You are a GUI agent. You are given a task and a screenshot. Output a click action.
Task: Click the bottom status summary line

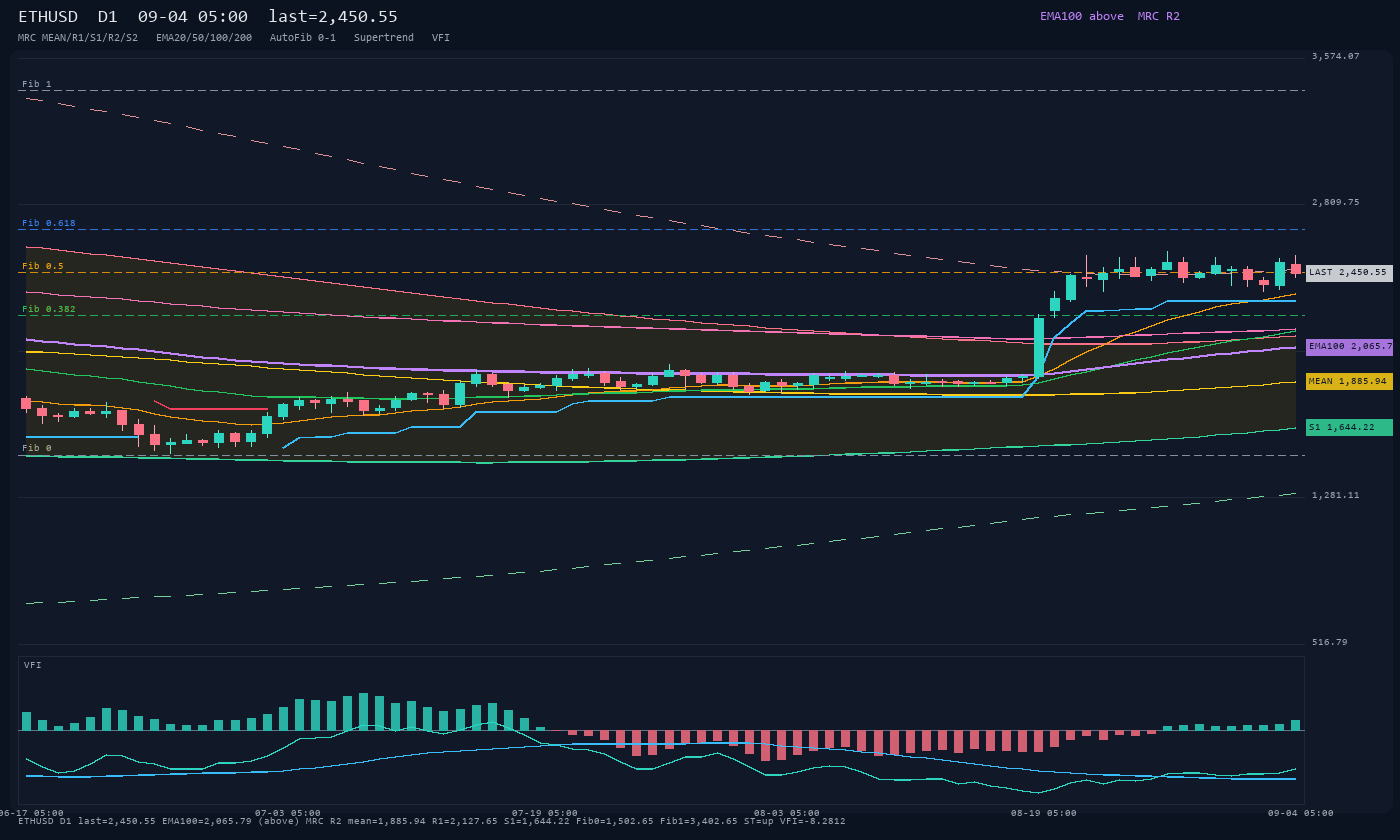[x=432, y=821]
